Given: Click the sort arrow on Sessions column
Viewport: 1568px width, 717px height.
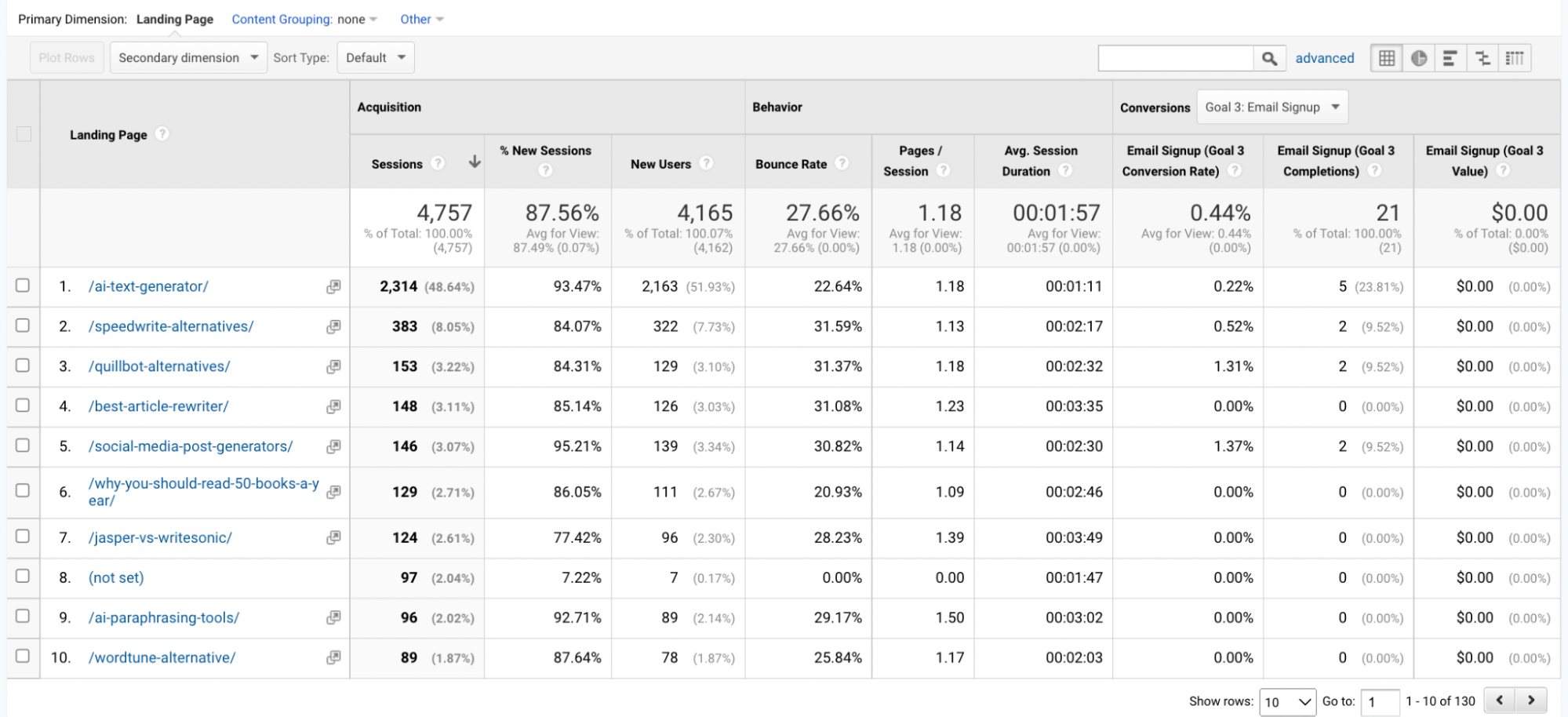Looking at the screenshot, I should pos(475,162).
